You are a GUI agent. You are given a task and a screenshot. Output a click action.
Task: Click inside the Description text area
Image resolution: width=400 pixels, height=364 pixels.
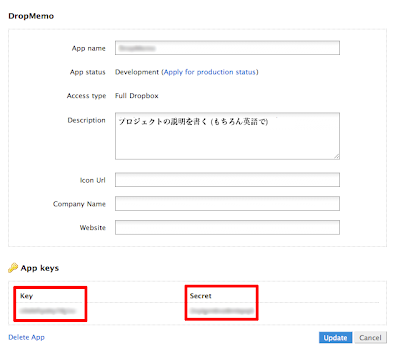pyautogui.click(x=227, y=136)
